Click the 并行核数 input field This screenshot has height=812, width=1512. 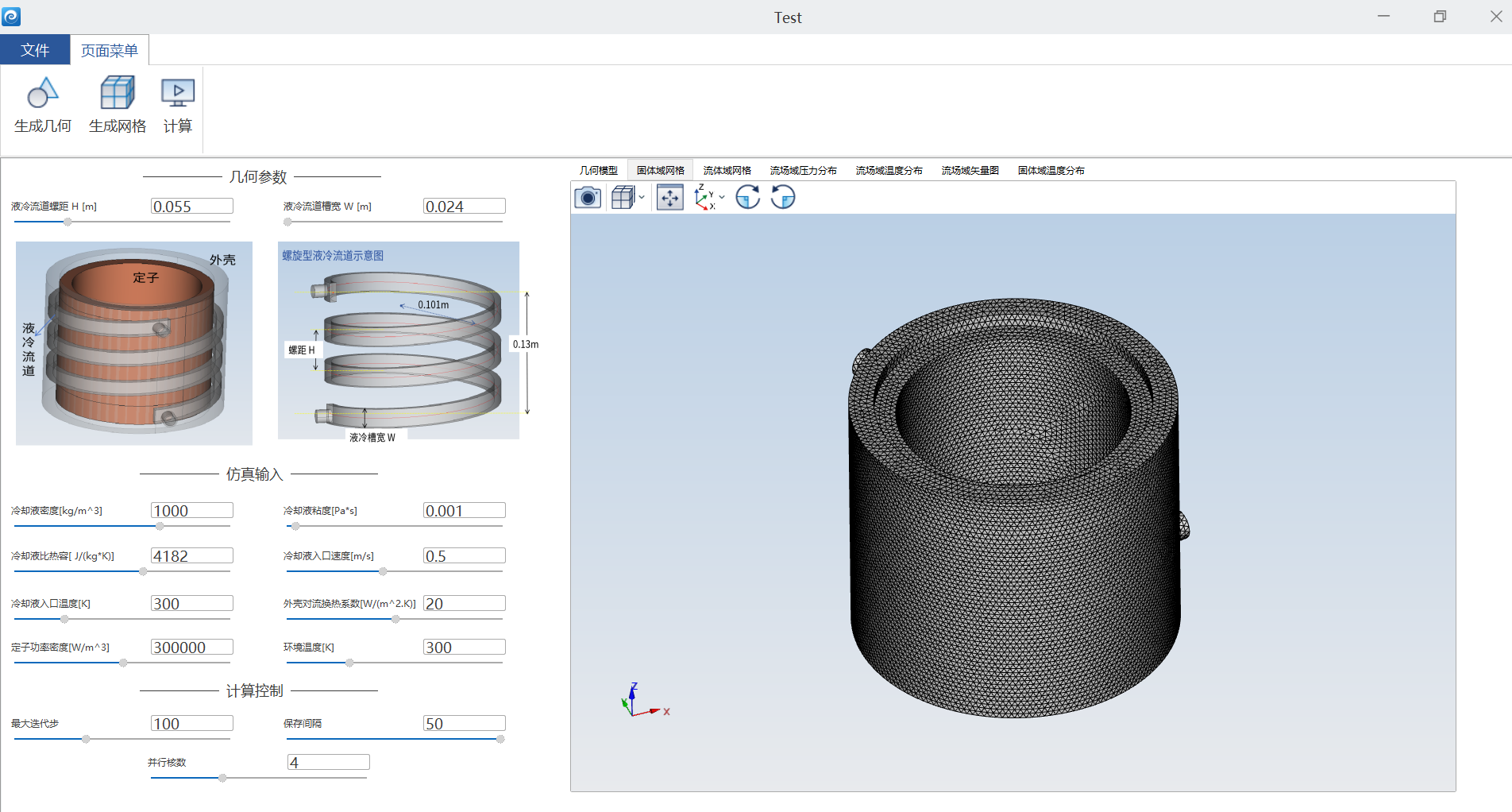click(x=329, y=763)
